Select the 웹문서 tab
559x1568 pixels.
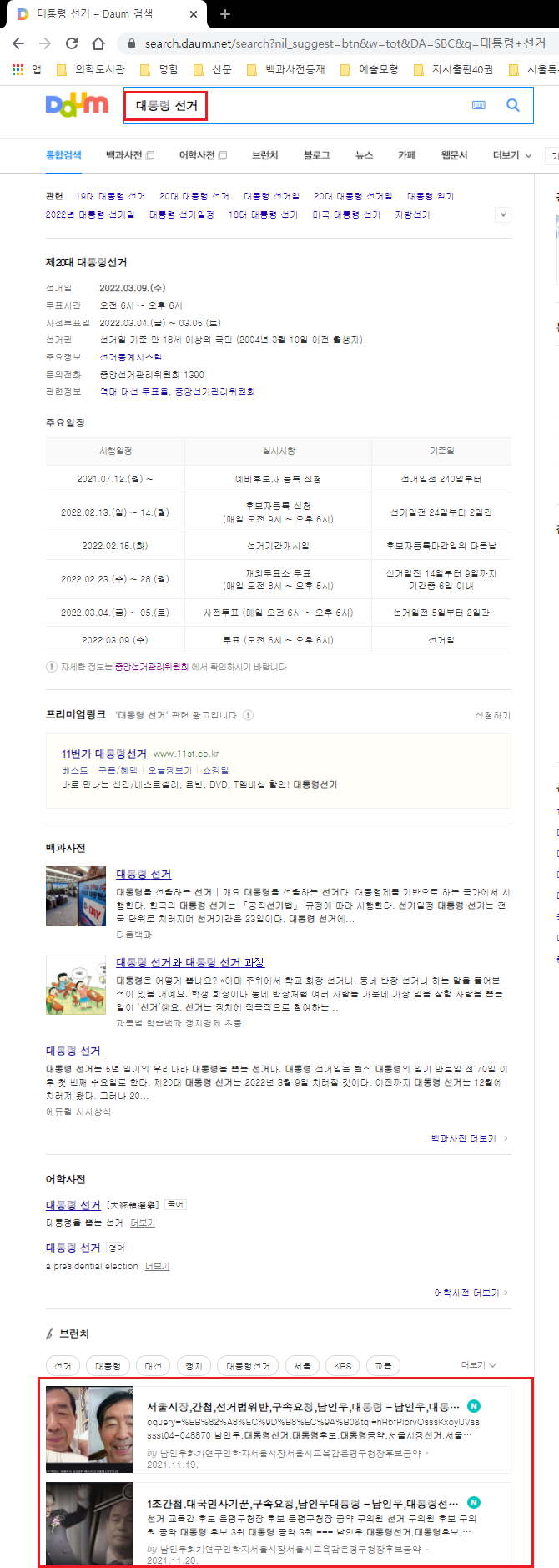(x=455, y=155)
